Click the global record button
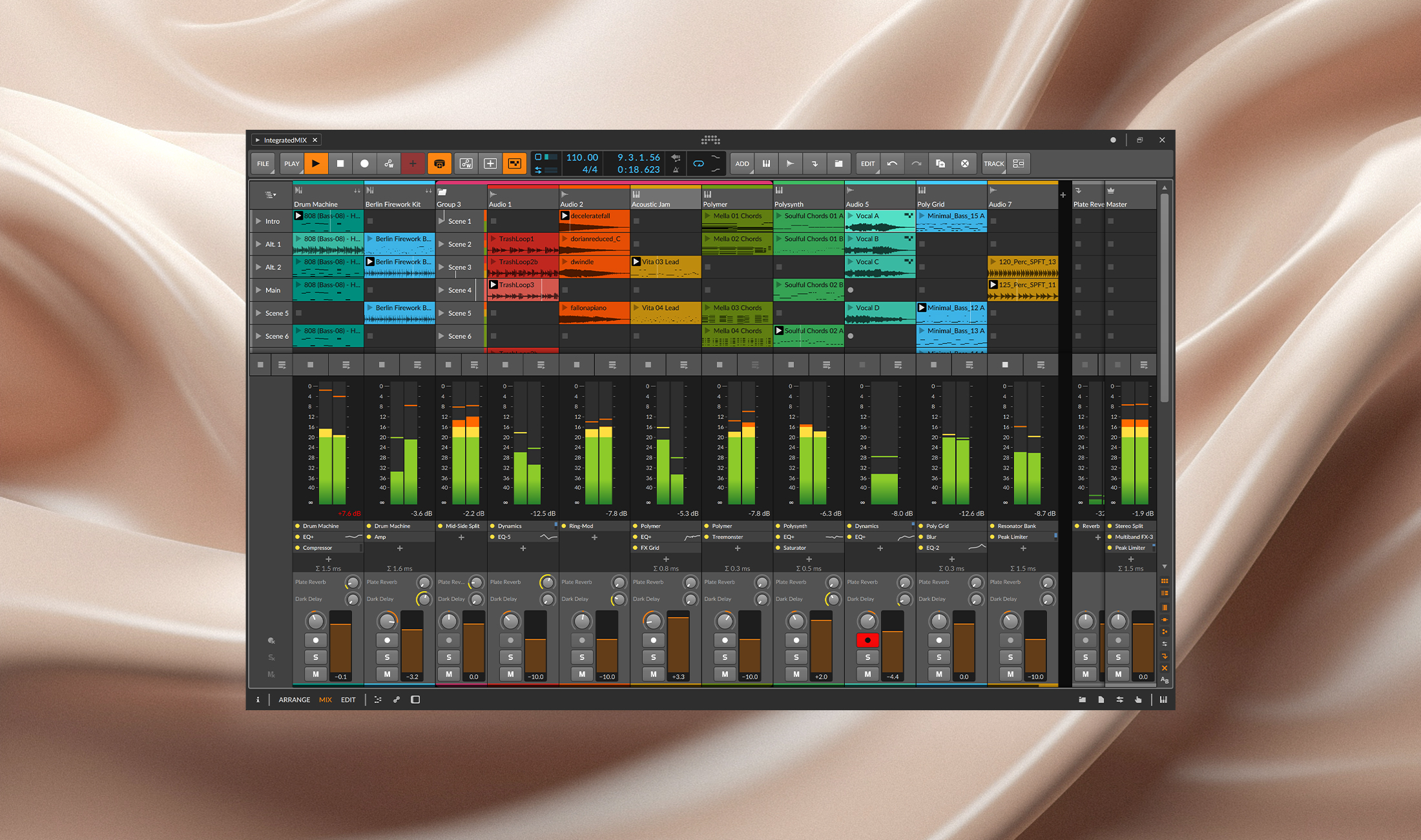 364,164
